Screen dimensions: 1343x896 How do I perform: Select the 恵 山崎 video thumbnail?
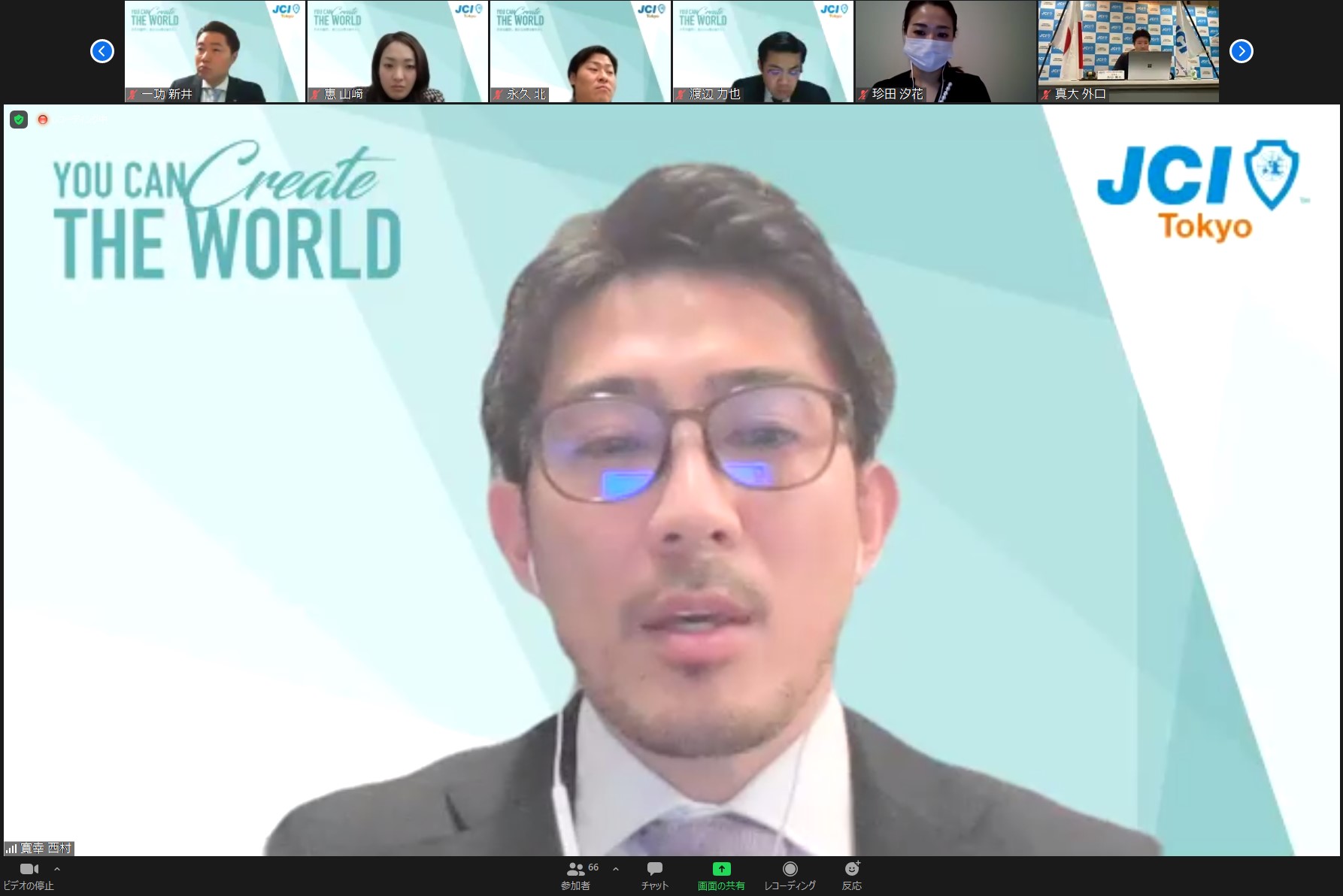pyautogui.click(x=398, y=51)
